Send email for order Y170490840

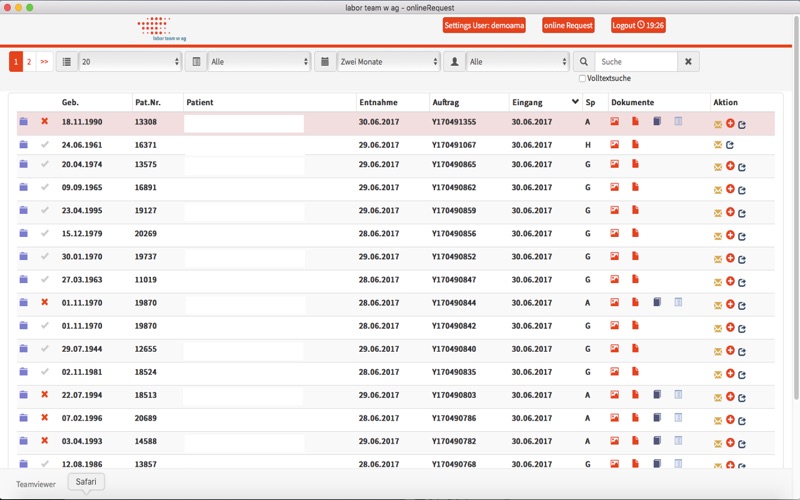[718, 351]
